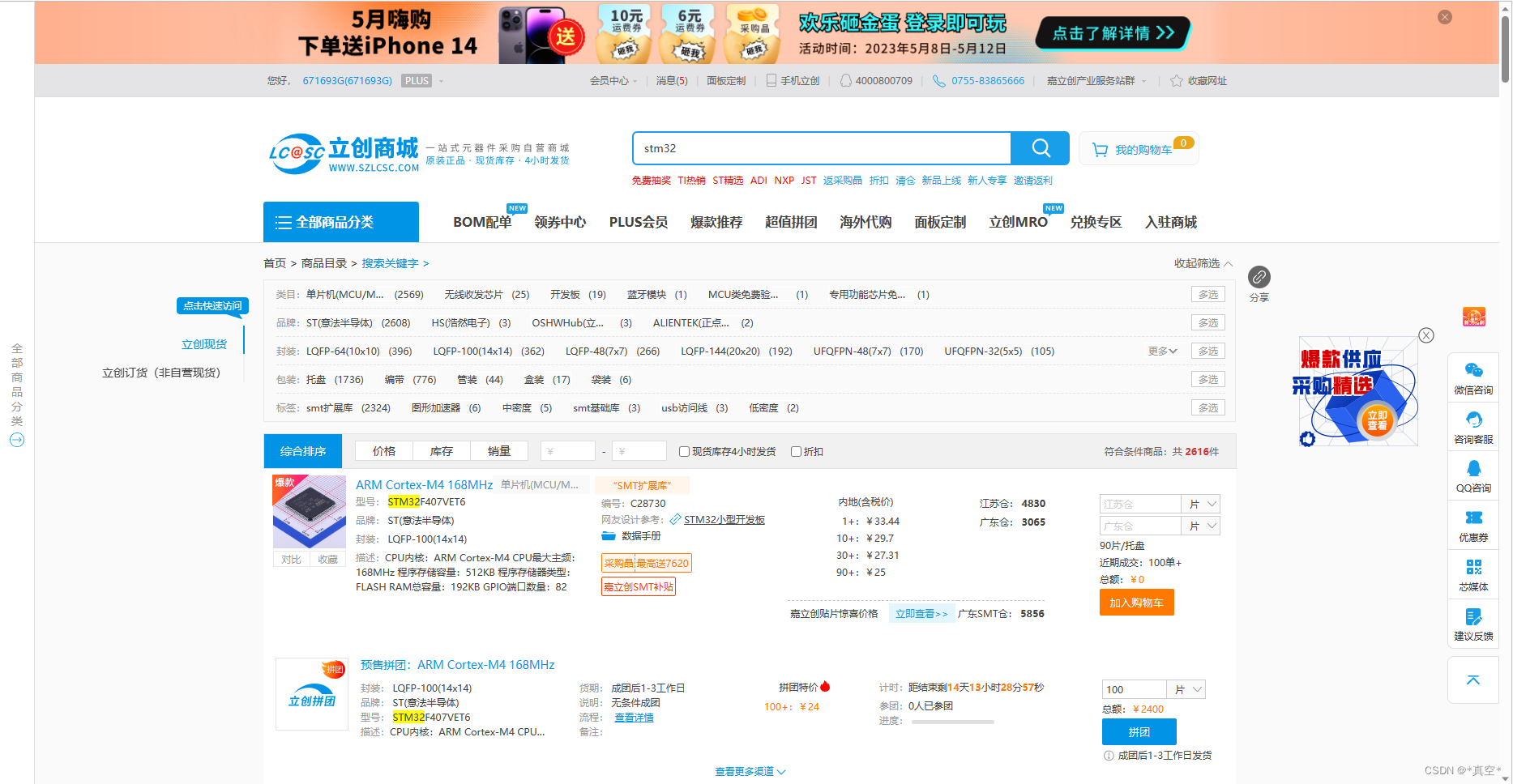
Task: Sort by 库存 tab
Action: pyautogui.click(x=442, y=451)
